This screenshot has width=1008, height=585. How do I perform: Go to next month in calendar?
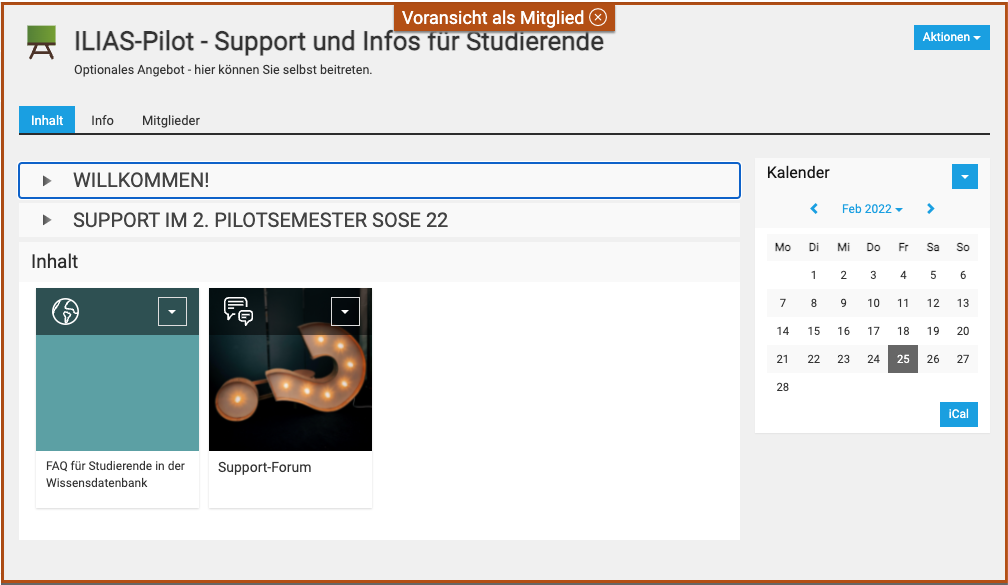[931, 209]
